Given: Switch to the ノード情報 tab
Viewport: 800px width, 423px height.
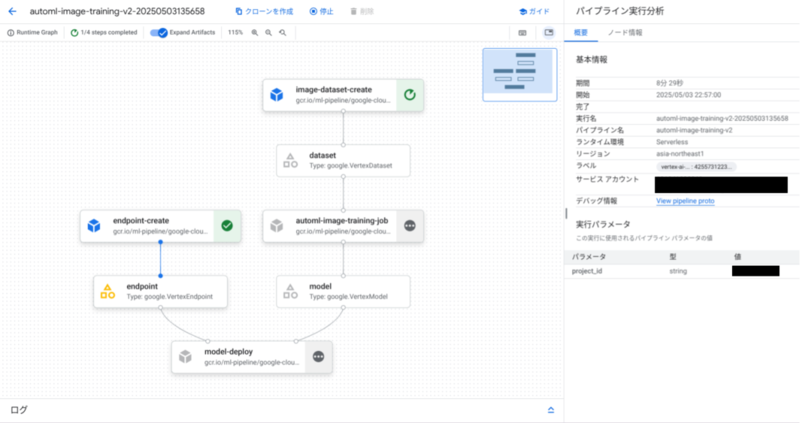Looking at the screenshot, I should (624, 33).
